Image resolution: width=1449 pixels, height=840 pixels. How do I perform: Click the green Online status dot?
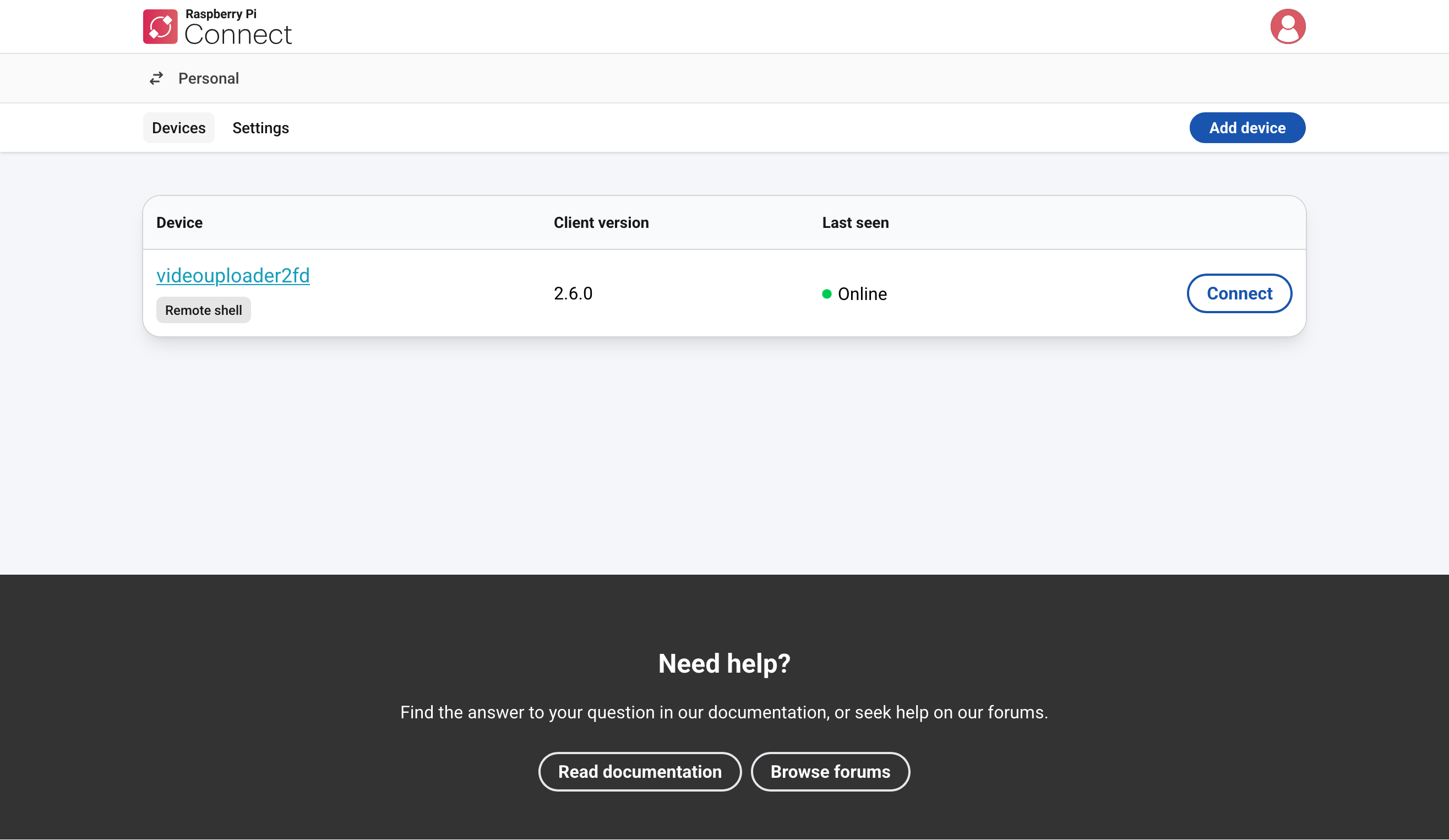tap(826, 294)
